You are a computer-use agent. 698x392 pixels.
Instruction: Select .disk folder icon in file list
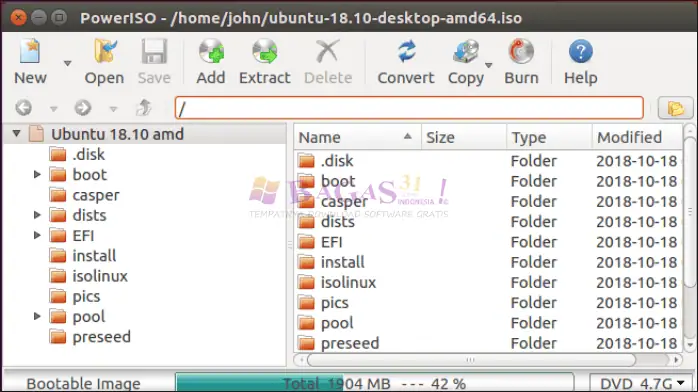click(306, 161)
